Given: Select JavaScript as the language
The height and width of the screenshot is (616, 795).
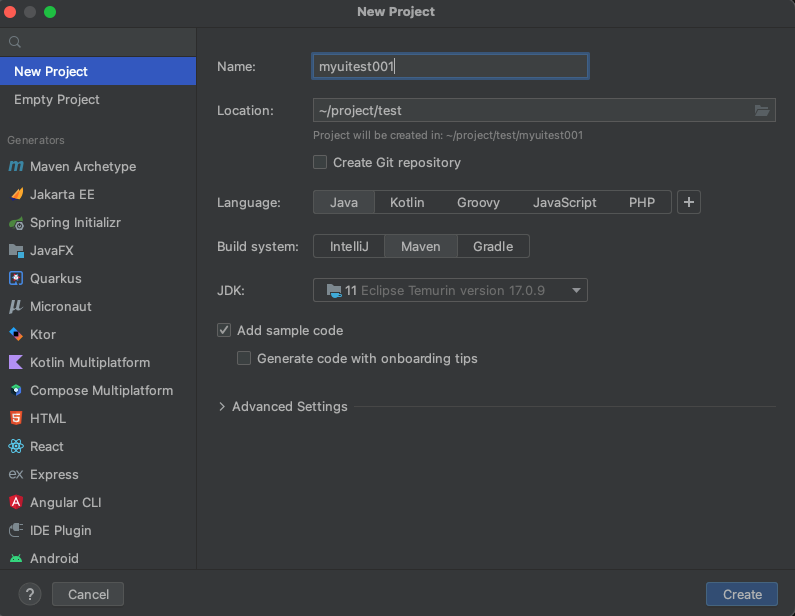Looking at the screenshot, I should tap(564, 202).
